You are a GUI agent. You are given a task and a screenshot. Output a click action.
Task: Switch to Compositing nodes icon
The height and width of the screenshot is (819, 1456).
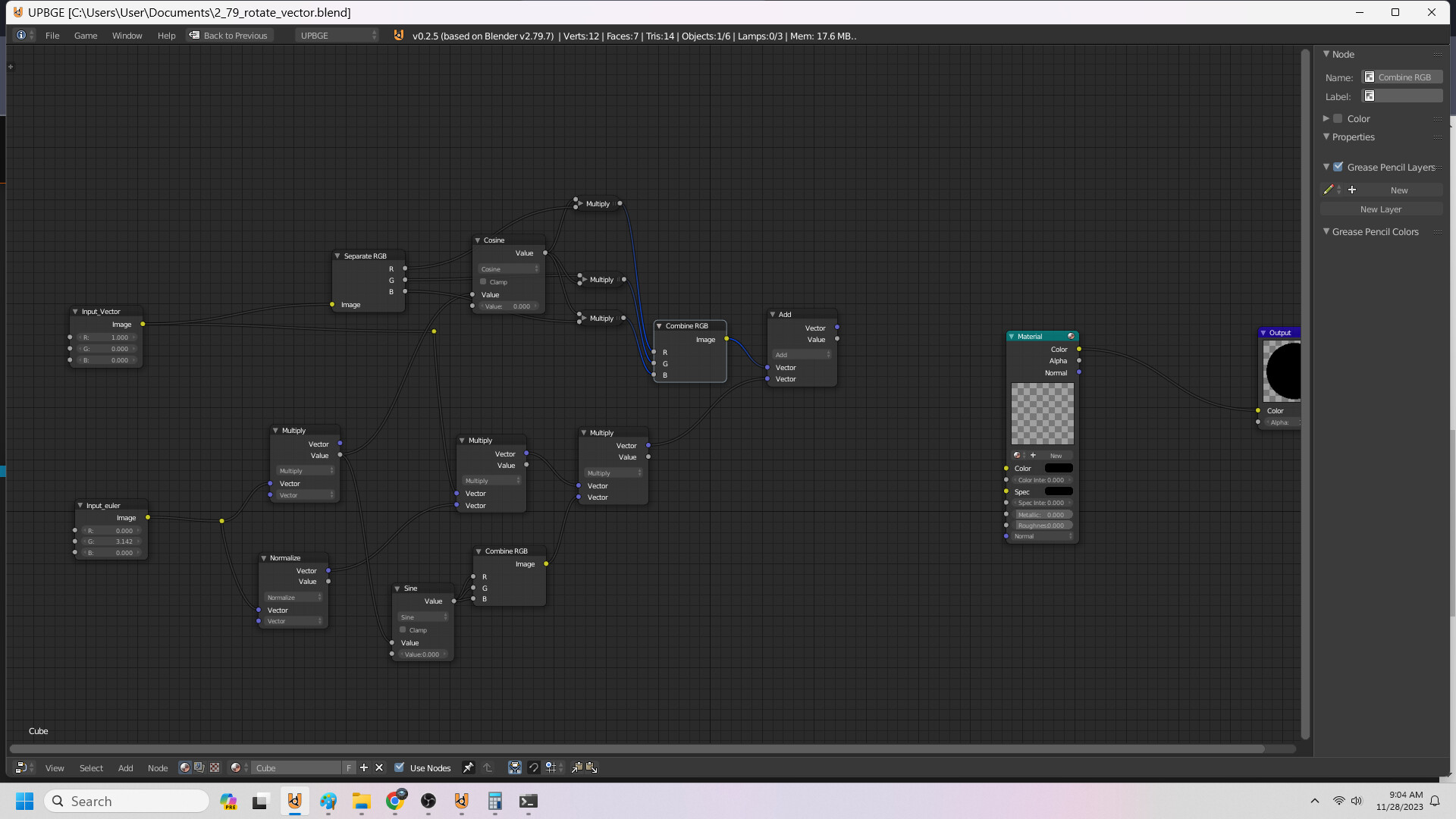[x=199, y=767]
